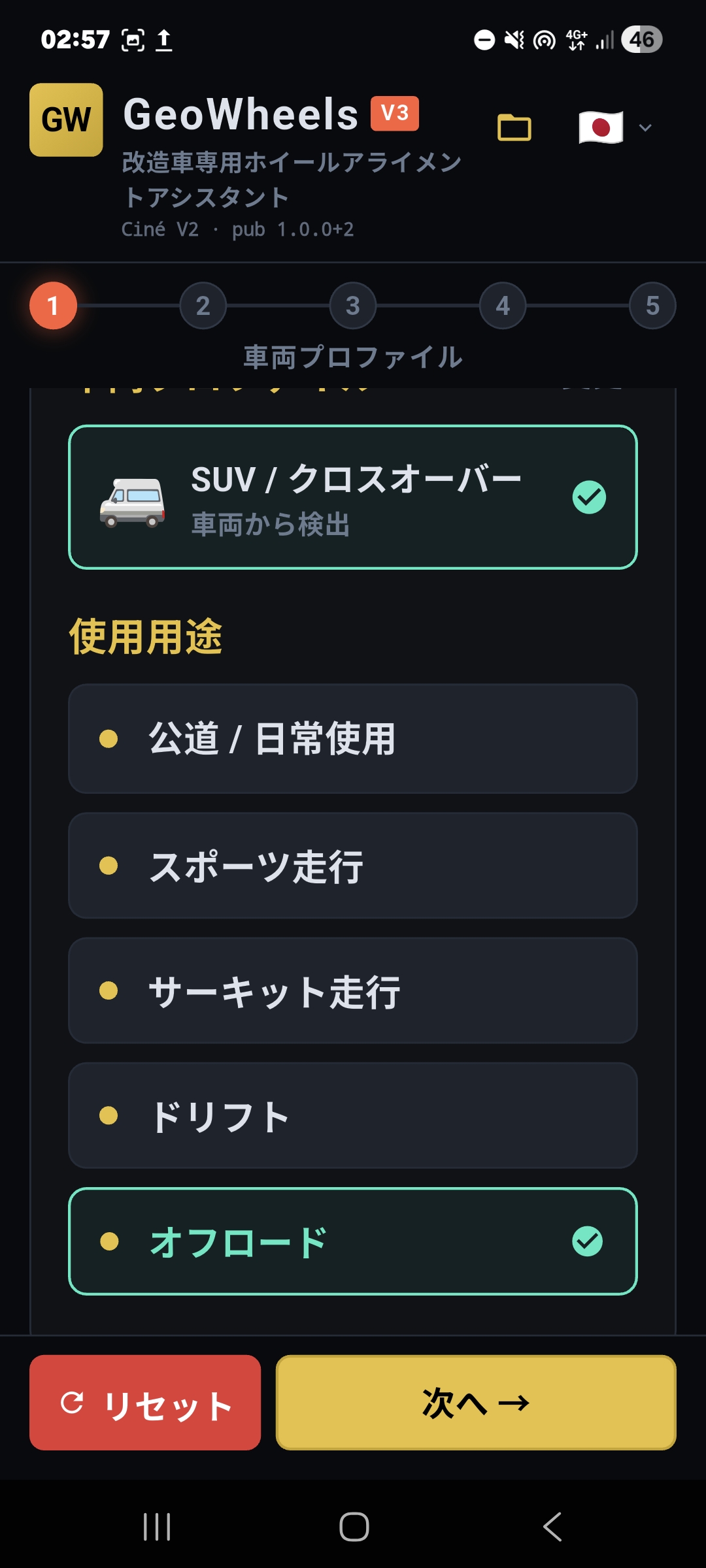This screenshot has width=706, height=1568.
Task: Expand the language dropdown chevron
Action: 645,127
